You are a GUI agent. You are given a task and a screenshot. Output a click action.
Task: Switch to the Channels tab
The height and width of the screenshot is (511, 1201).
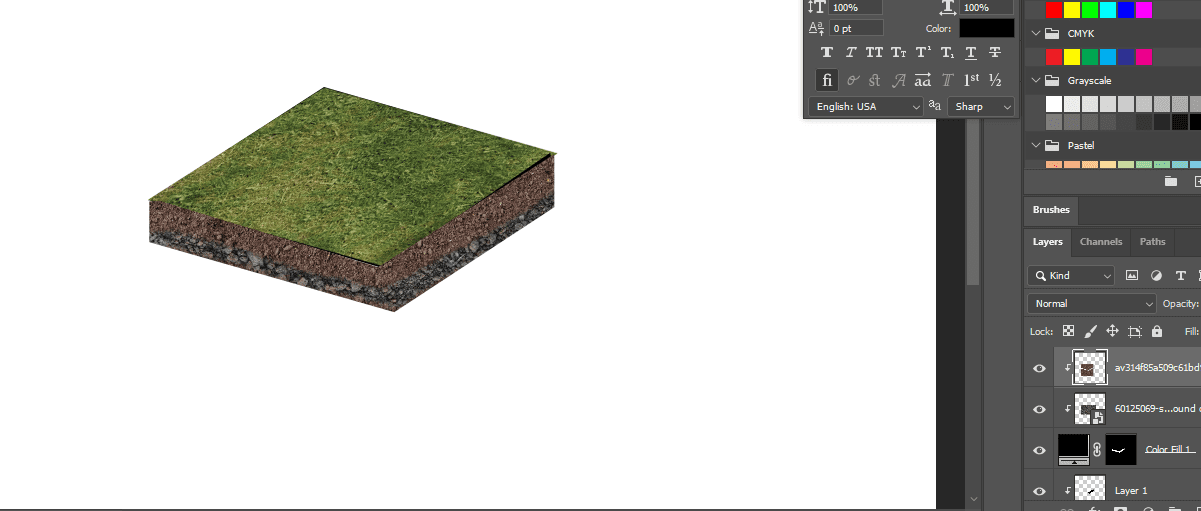(x=1101, y=242)
